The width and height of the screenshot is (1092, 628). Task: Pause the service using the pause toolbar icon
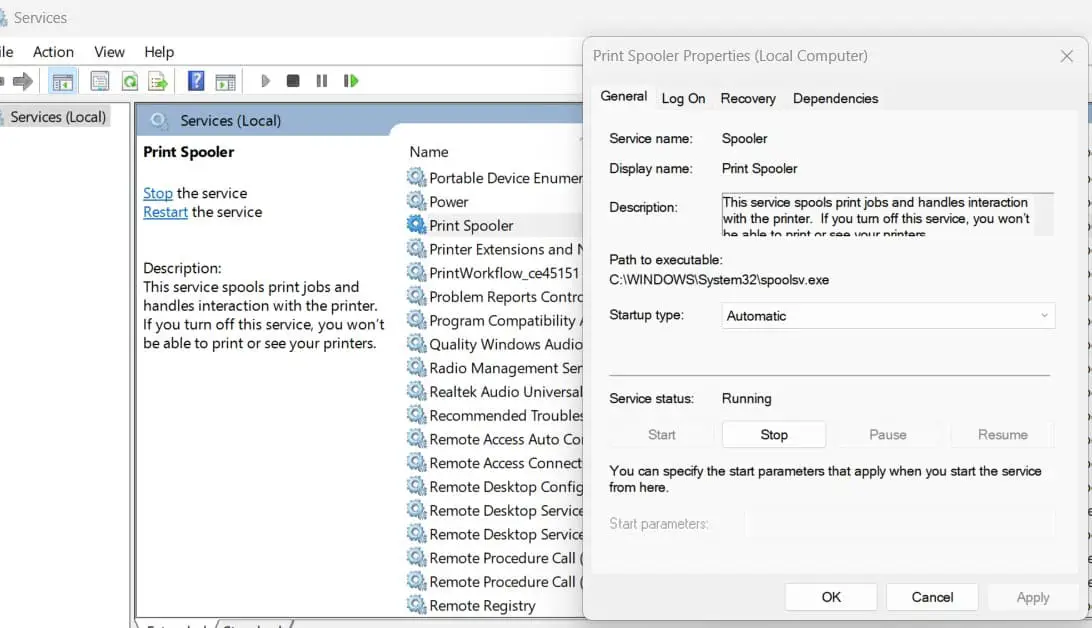[x=321, y=81]
